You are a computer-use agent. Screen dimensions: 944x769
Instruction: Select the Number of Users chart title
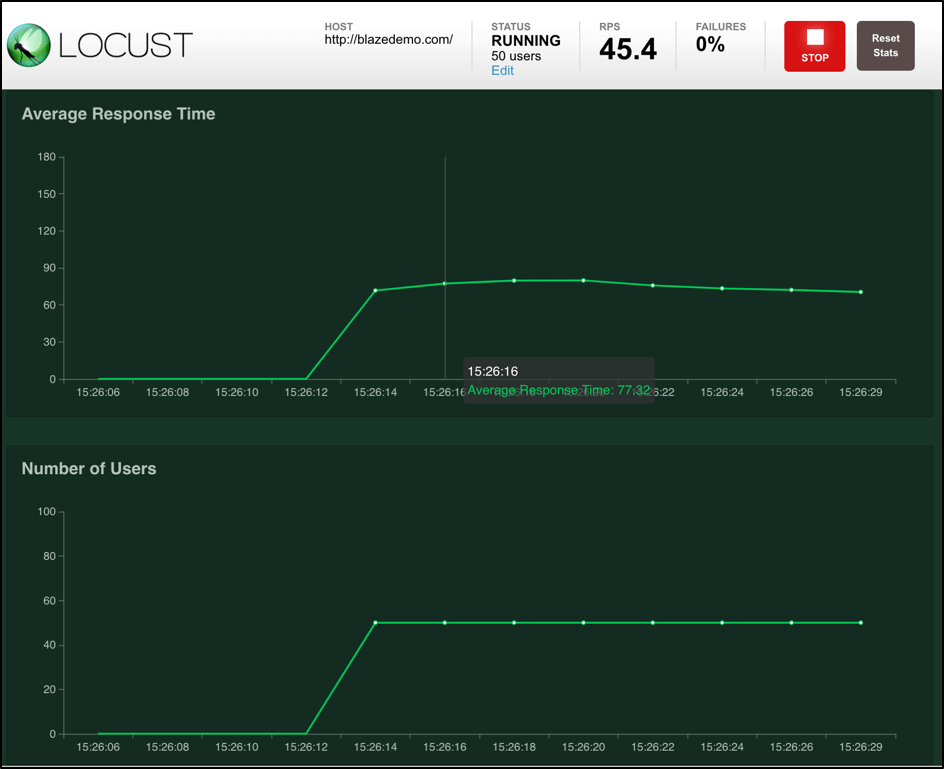tap(89, 468)
